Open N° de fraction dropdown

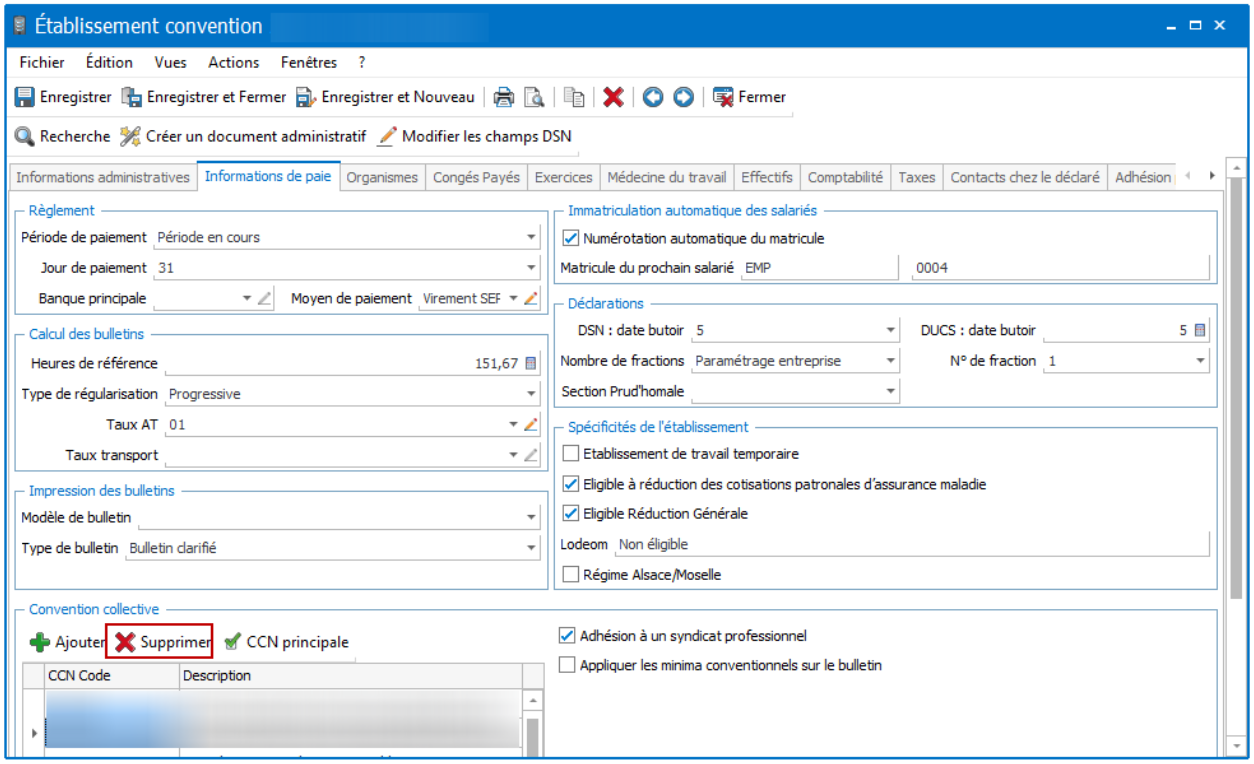tap(1200, 361)
